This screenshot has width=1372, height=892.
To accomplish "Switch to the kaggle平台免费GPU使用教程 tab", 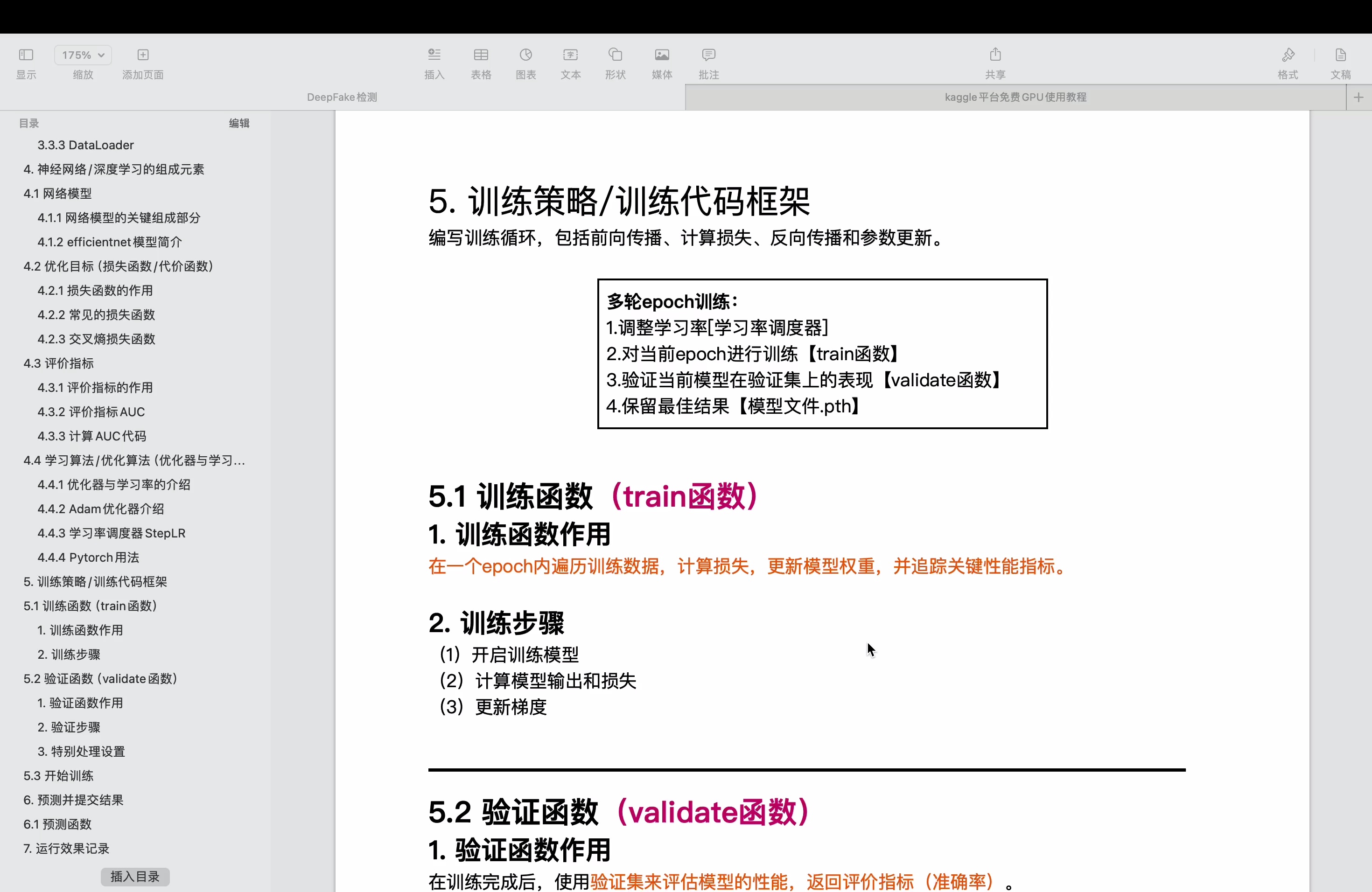I will pyautogui.click(x=1015, y=97).
